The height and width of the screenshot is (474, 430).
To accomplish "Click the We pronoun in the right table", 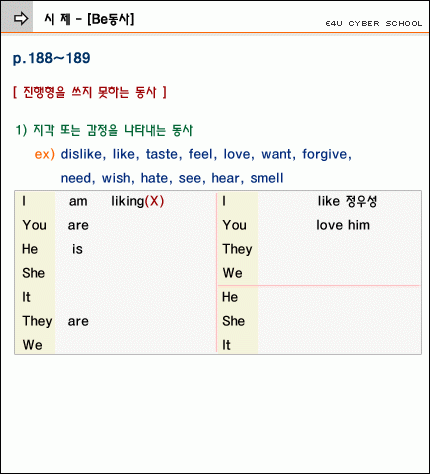I will [232, 273].
